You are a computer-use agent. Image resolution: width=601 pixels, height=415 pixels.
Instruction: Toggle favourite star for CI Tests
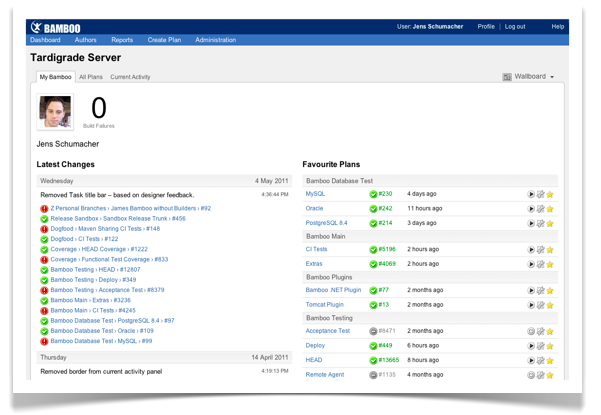(x=550, y=250)
